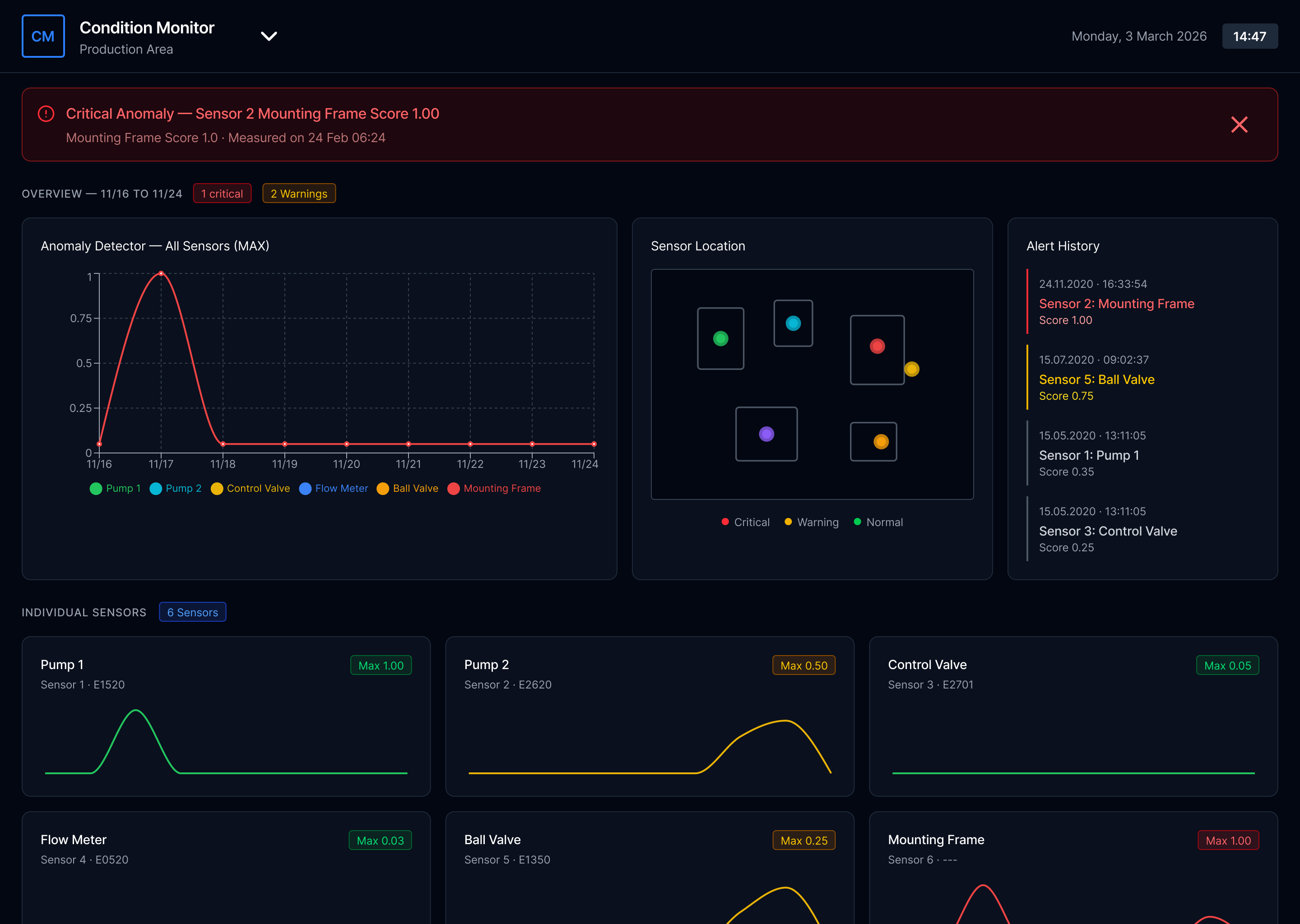Viewport: 1300px width, 924px height.
Task: Select the cyan Pump 2 sensor marker
Action: (x=793, y=324)
